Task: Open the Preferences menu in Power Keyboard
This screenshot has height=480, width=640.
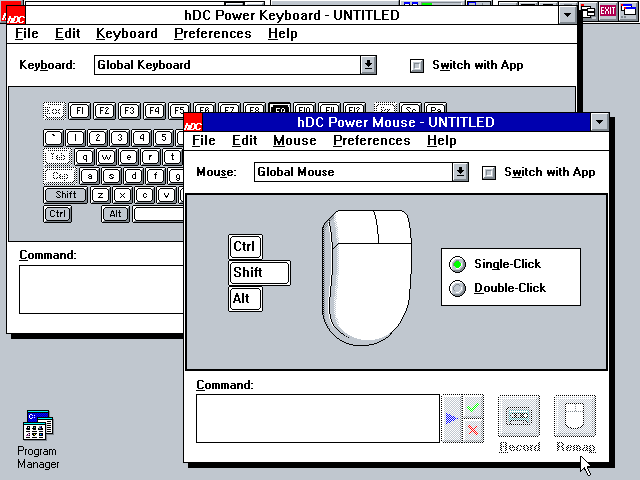Action: 213,33
